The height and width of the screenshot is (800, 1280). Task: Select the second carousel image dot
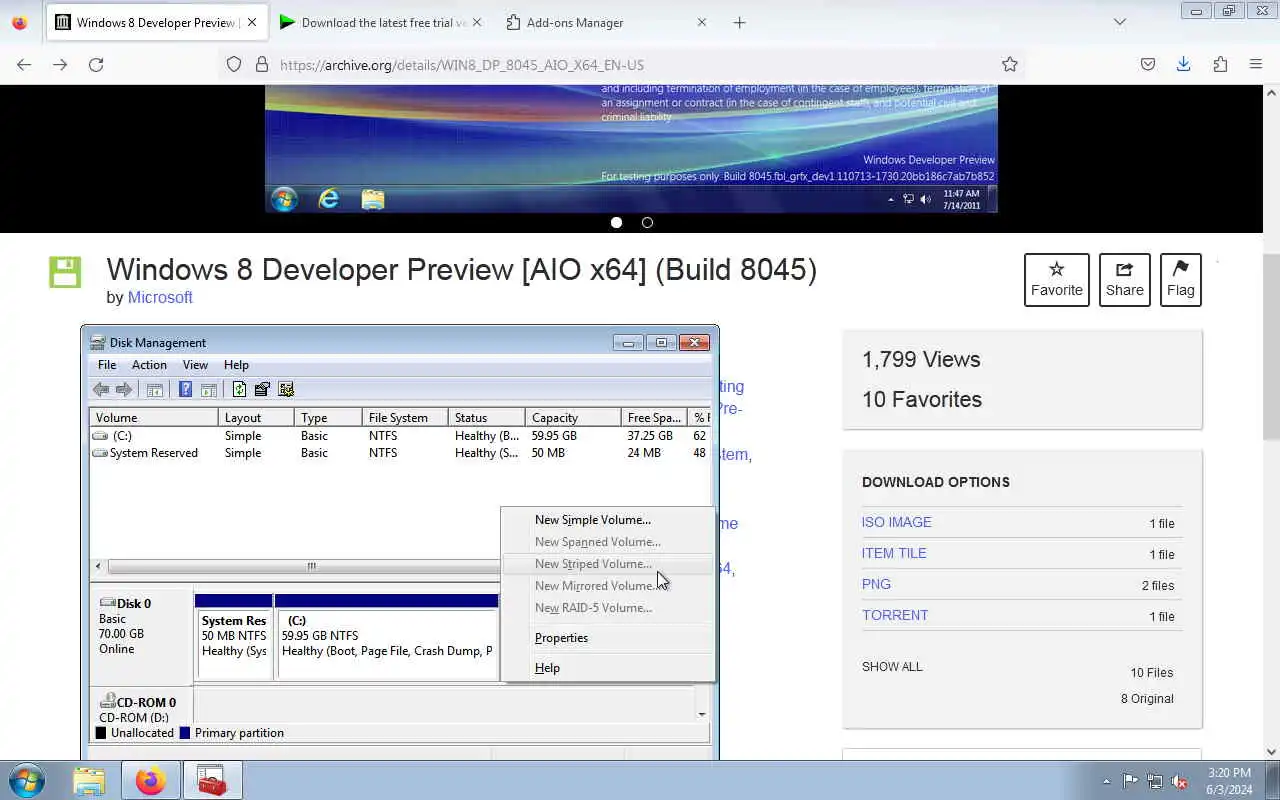pos(647,222)
